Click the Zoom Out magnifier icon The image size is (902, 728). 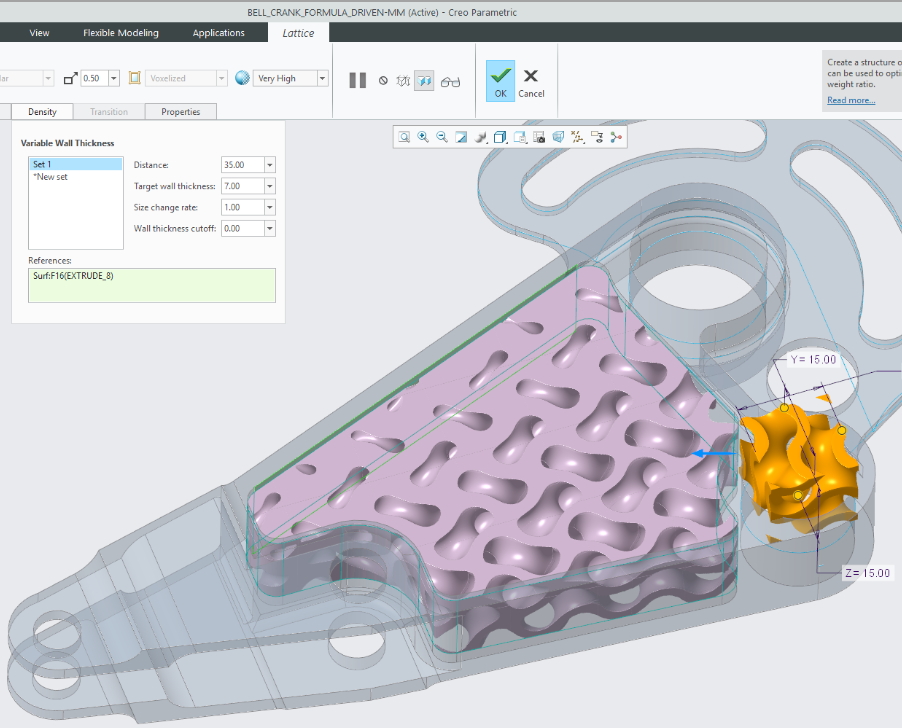(442, 137)
